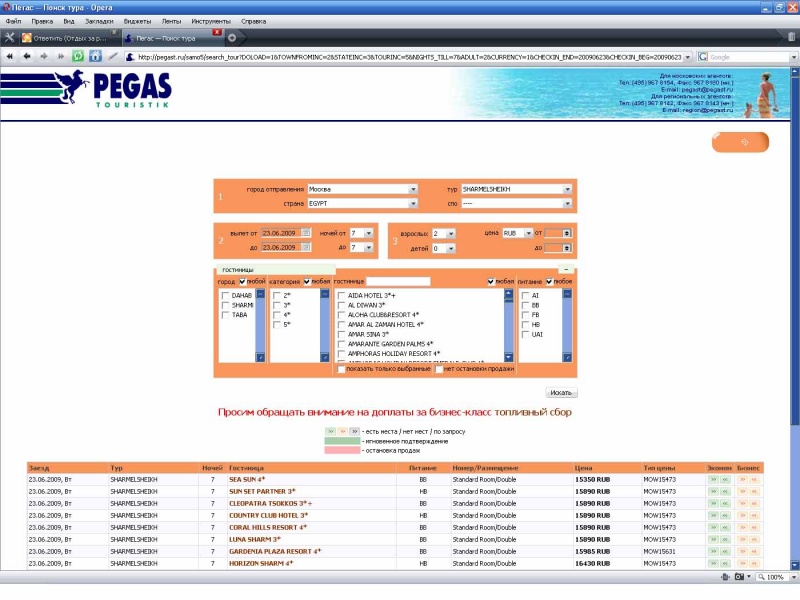Expand the EGYPT country dropdown
This screenshot has width=800, height=600.
(x=362, y=203)
